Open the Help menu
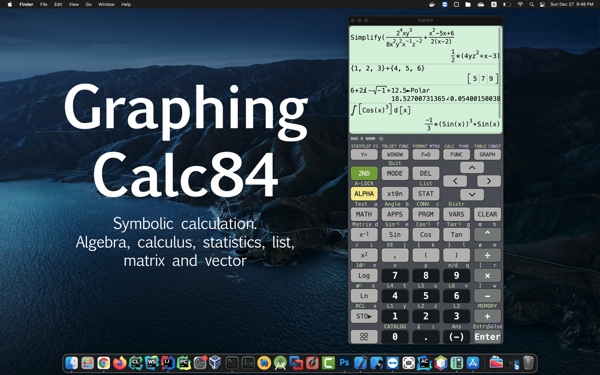 tap(126, 4)
